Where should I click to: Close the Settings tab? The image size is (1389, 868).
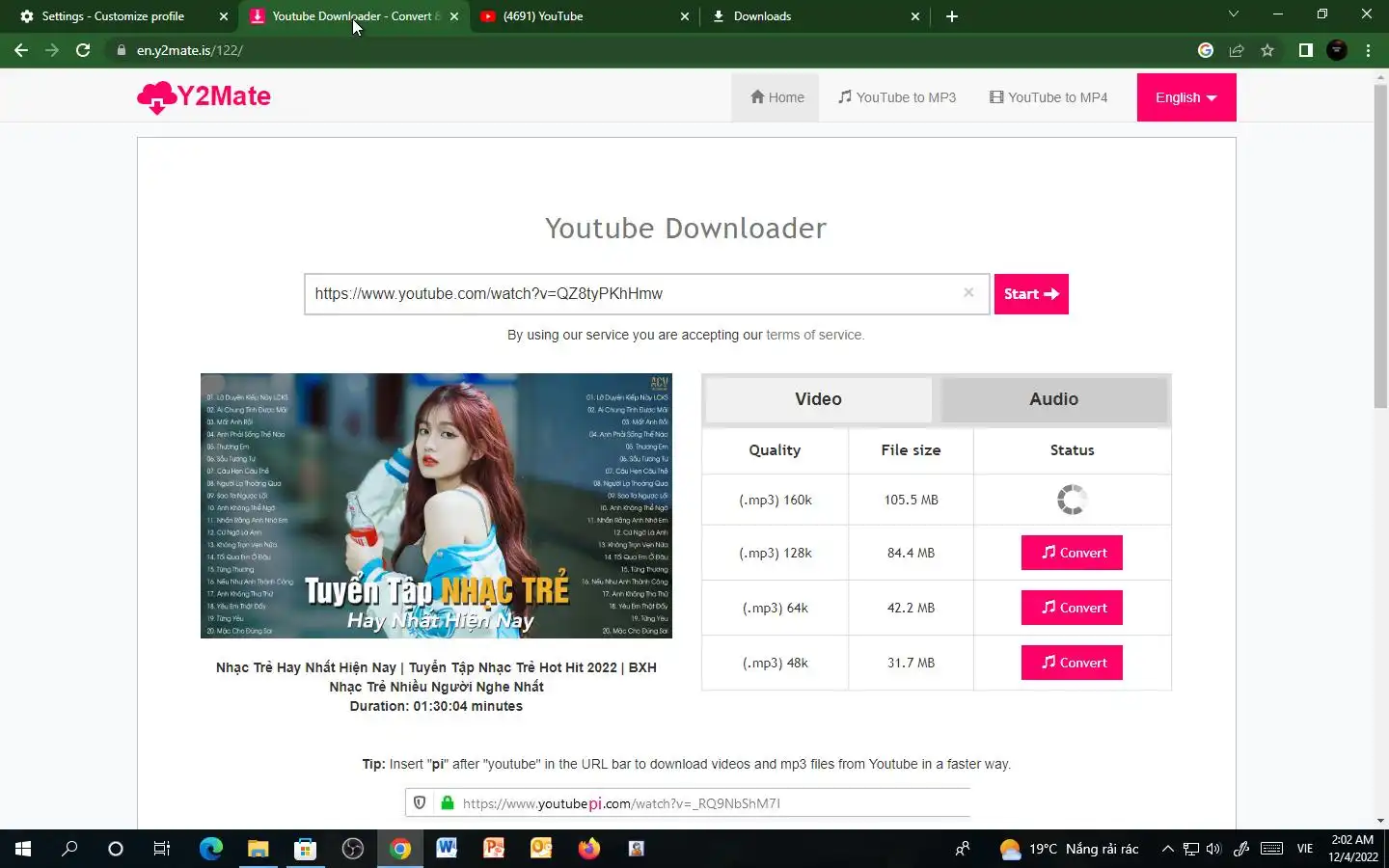pos(224,16)
